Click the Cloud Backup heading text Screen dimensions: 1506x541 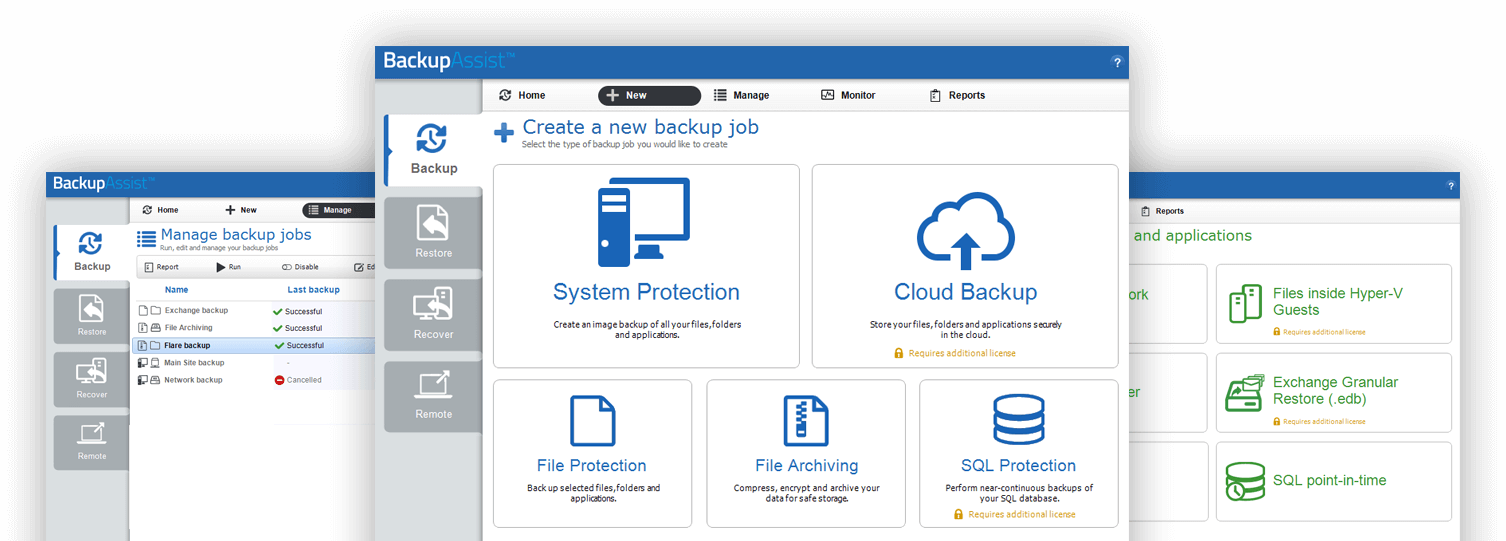pyautogui.click(x=965, y=292)
